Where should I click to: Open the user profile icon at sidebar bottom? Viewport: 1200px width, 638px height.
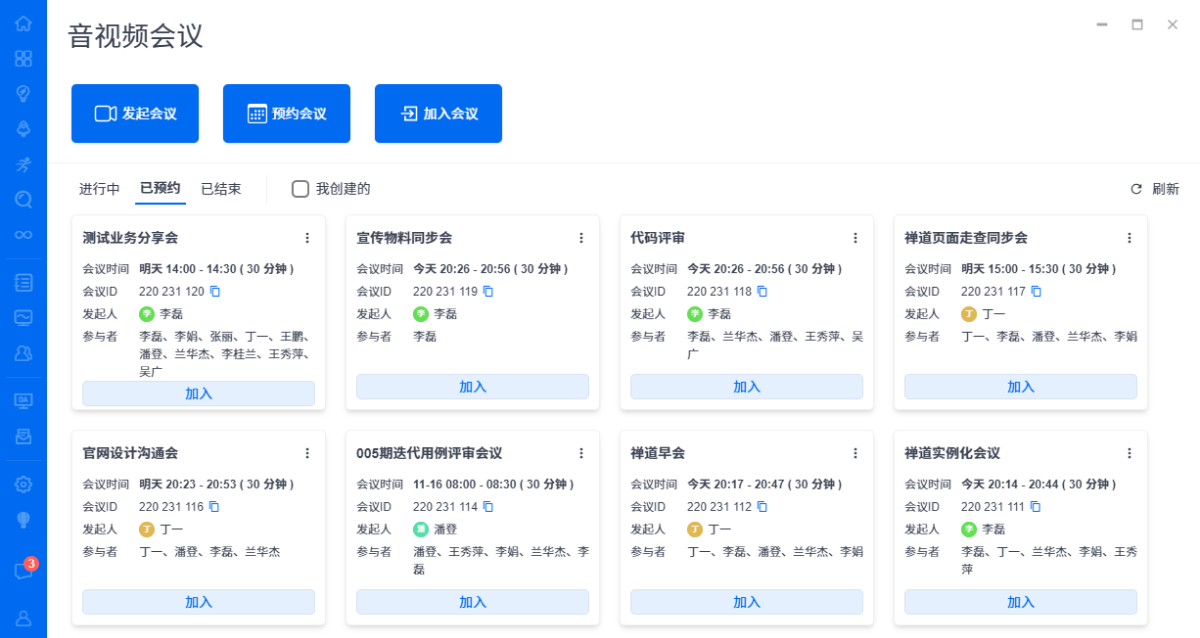(23, 618)
